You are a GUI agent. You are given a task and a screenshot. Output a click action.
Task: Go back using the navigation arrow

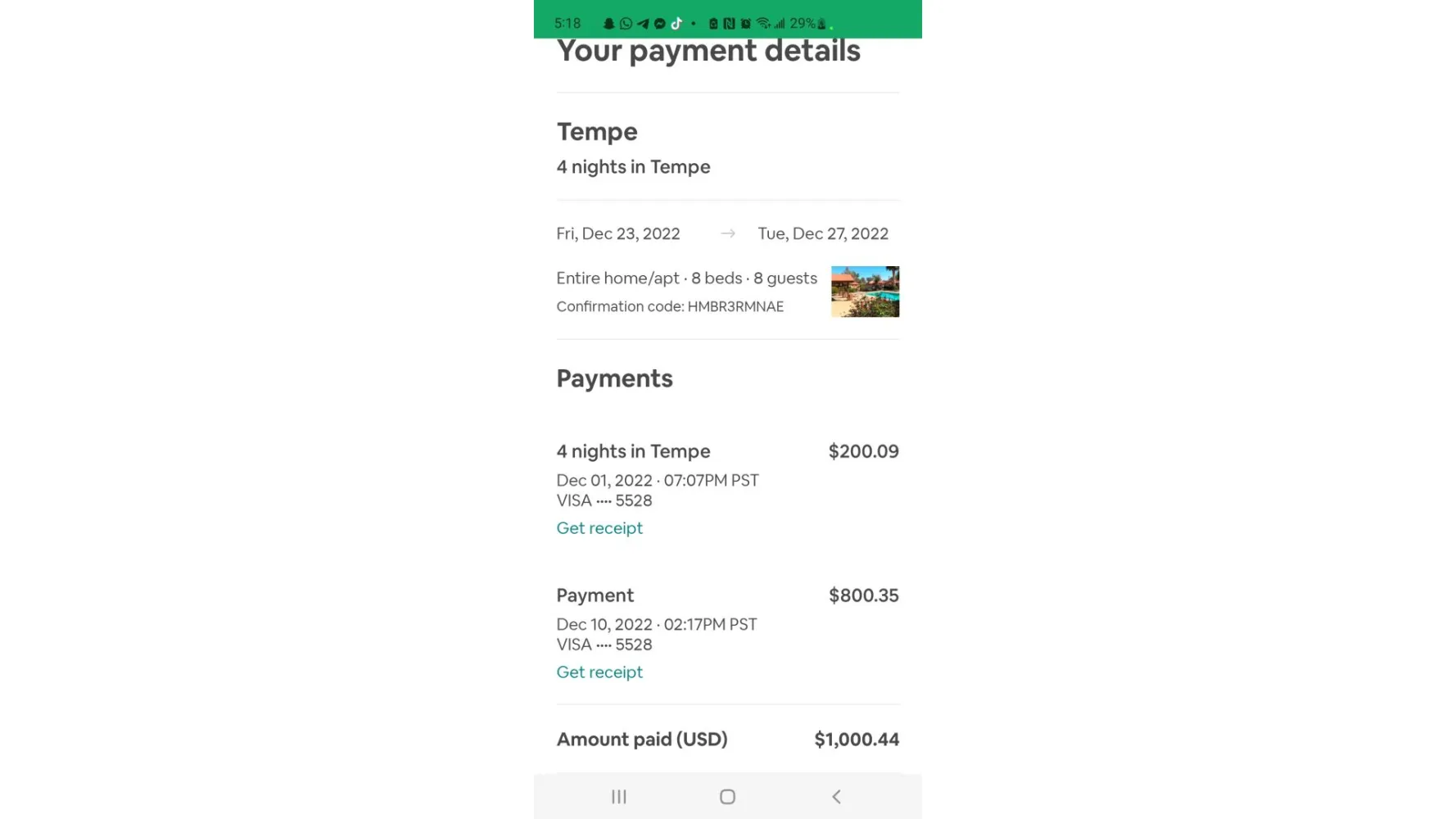(x=836, y=796)
